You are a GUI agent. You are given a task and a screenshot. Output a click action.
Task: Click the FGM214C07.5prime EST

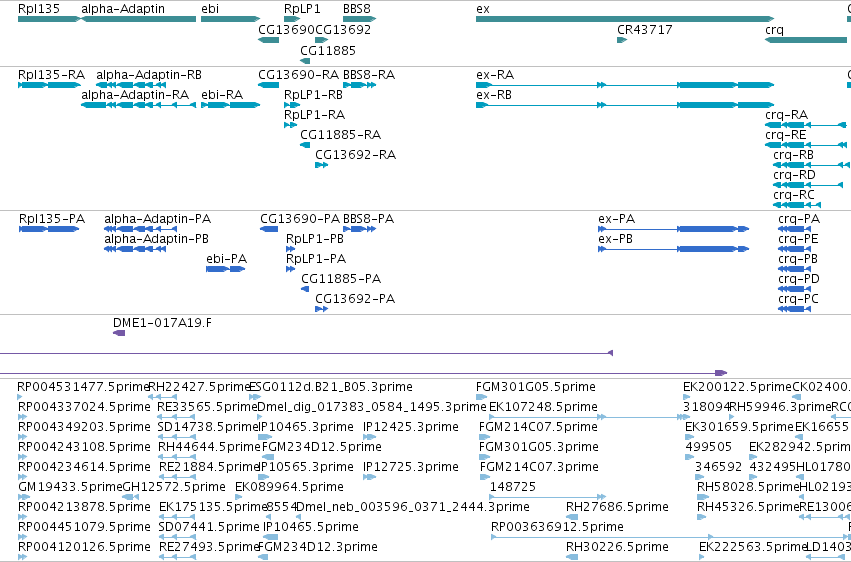pyautogui.click(x=484, y=437)
